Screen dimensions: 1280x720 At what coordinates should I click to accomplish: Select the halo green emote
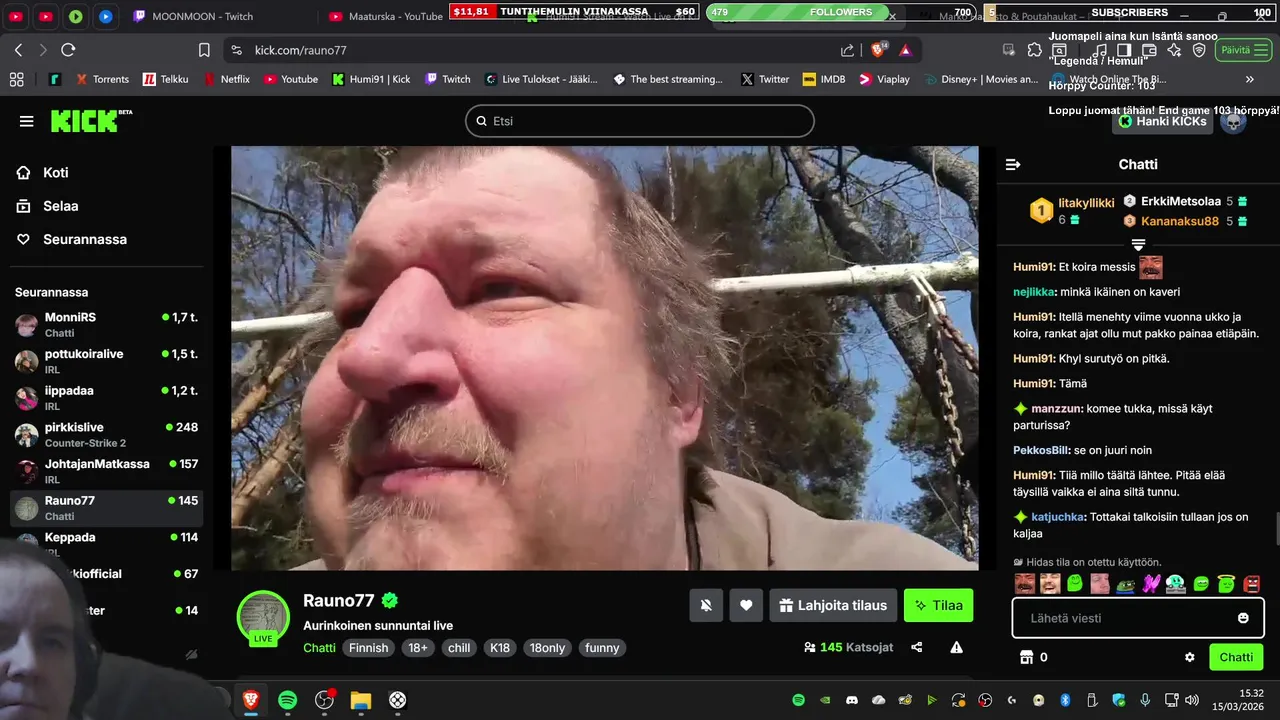[x=1227, y=583]
